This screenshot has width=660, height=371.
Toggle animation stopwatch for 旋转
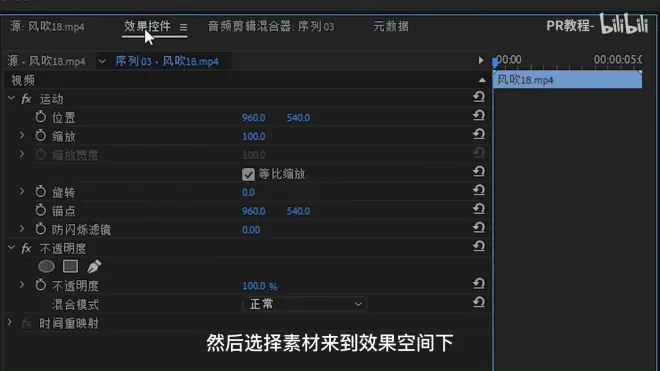[x=40, y=191]
